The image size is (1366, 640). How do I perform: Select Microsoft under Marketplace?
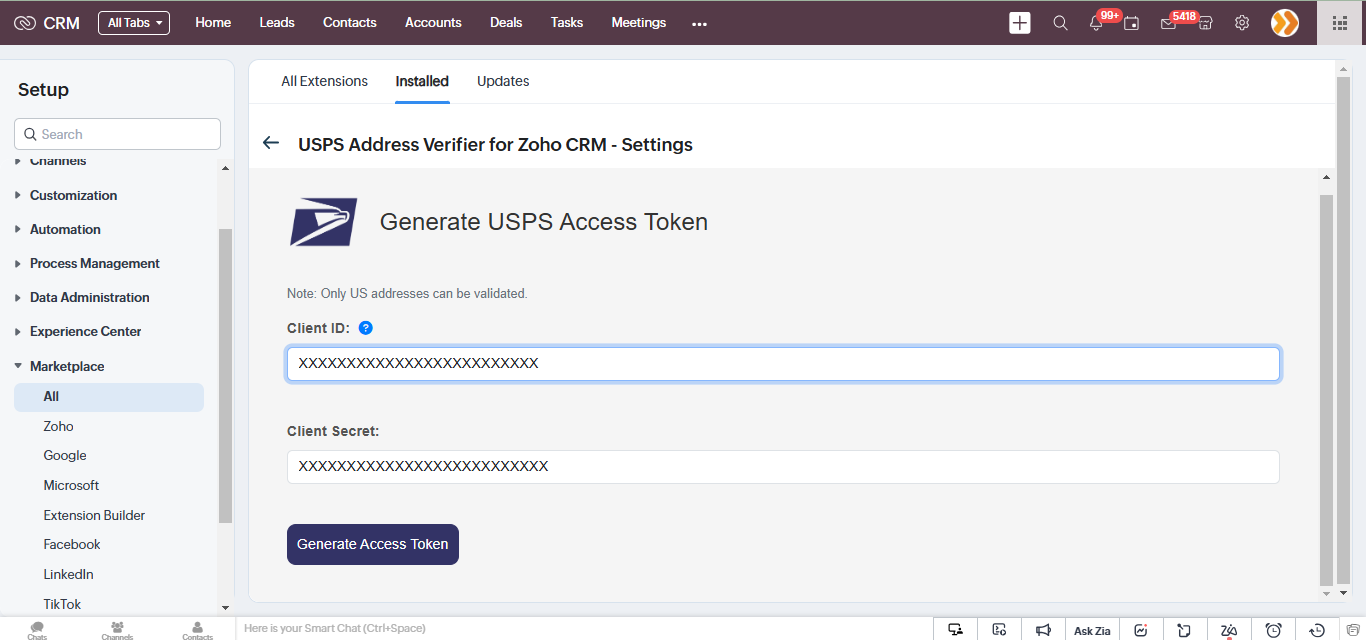(x=71, y=485)
